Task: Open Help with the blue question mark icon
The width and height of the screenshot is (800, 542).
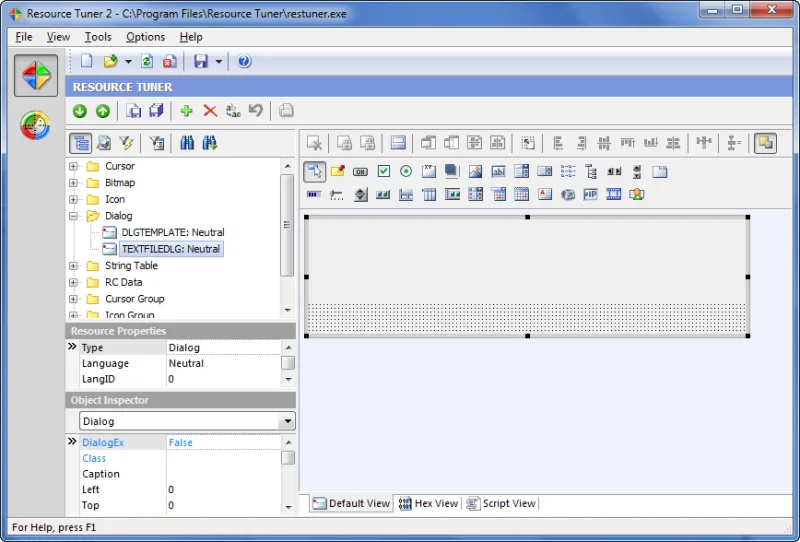Action: click(x=244, y=61)
